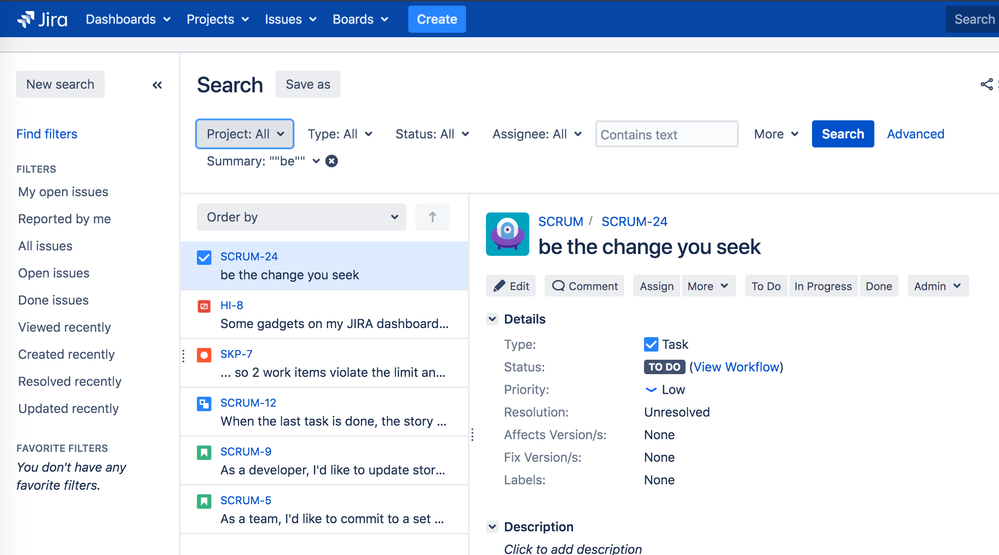The height and width of the screenshot is (555, 999).
Task: Open the Issues menu
Action: coord(291,19)
